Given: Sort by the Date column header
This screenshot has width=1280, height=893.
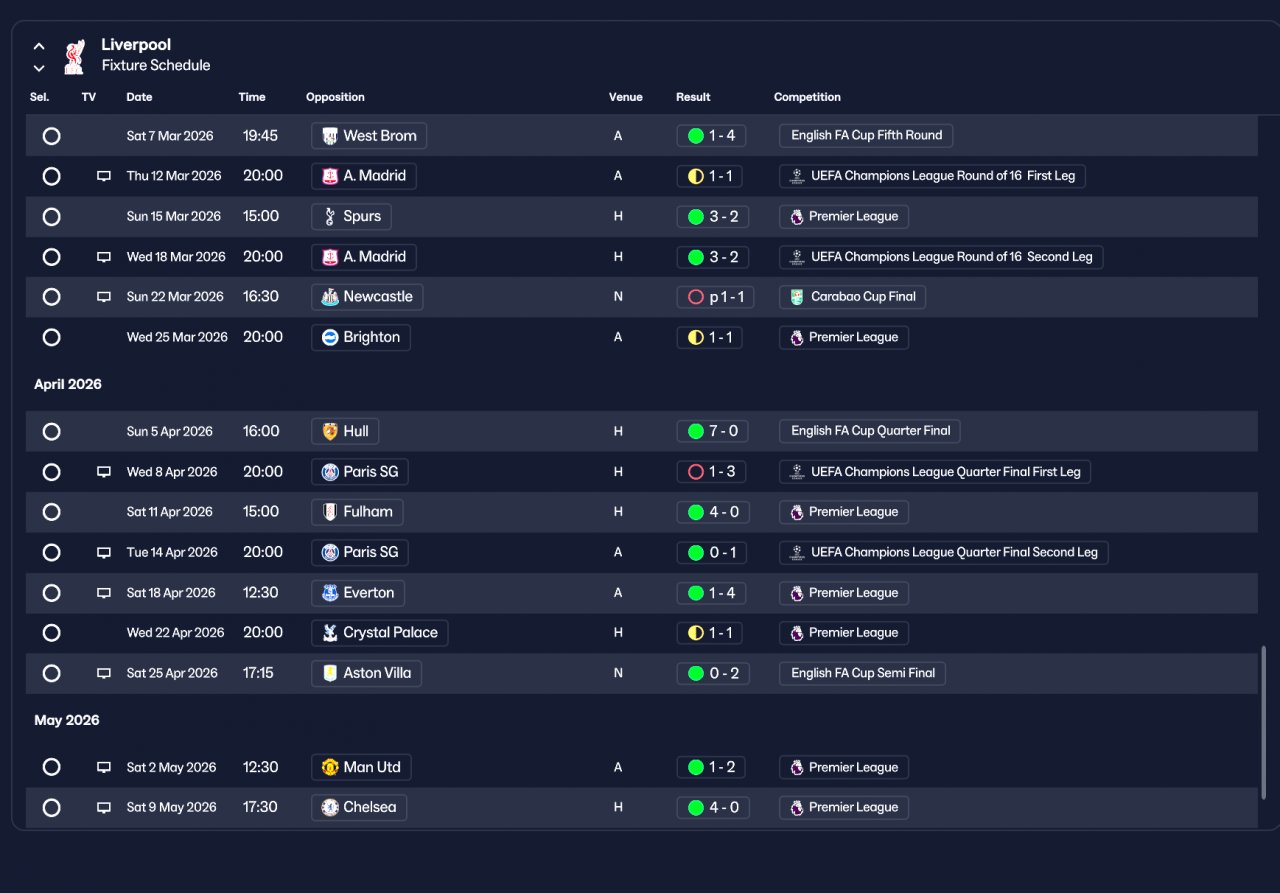Looking at the screenshot, I should tap(139, 97).
